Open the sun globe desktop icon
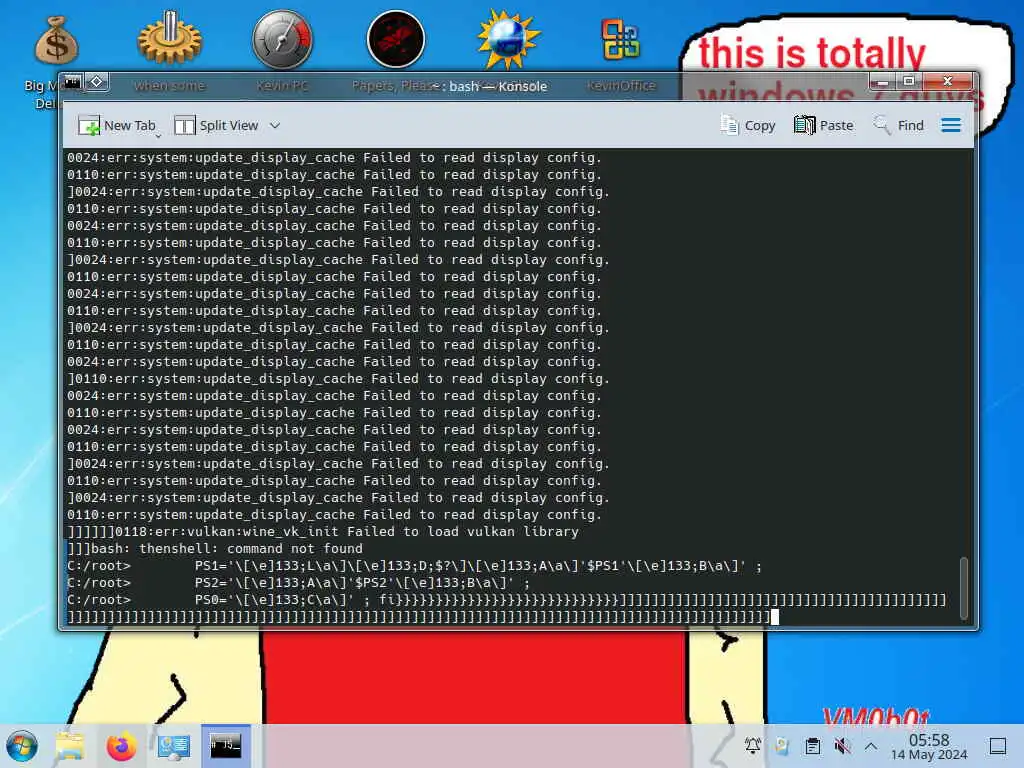Viewport: 1024px width, 768px height. 508,39
